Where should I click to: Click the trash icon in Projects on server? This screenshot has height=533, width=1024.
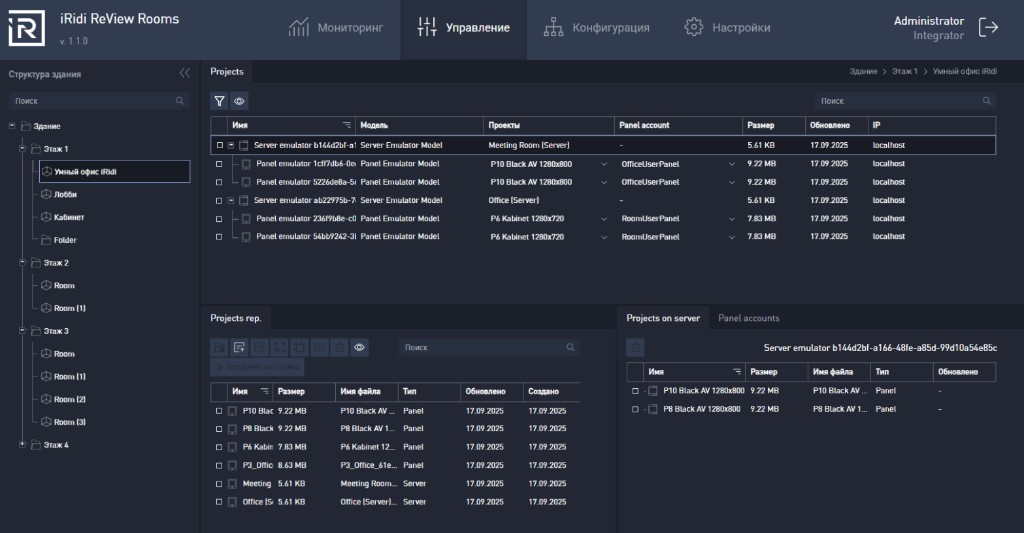[635, 347]
